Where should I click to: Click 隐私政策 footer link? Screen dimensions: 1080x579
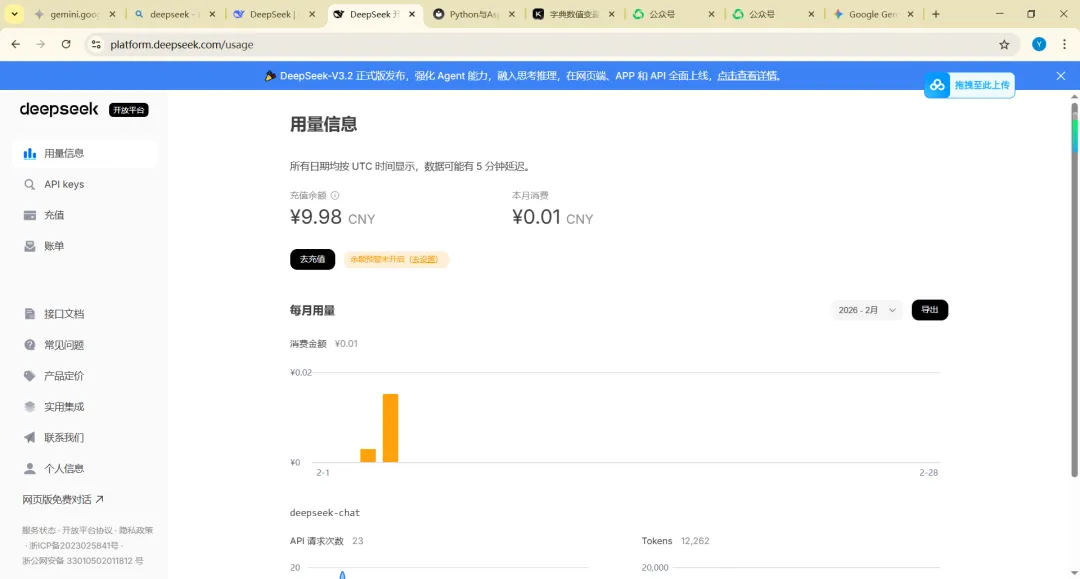point(136,531)
